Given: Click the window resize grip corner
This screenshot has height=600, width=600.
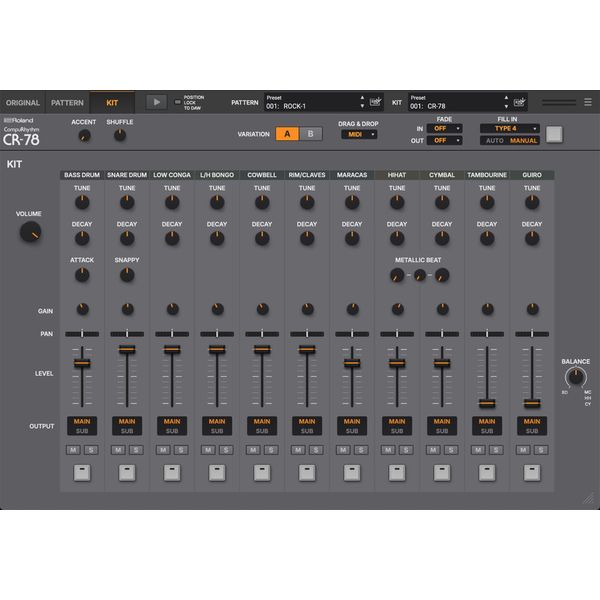Looking at the screenshot, I should (x=589, y=499).
